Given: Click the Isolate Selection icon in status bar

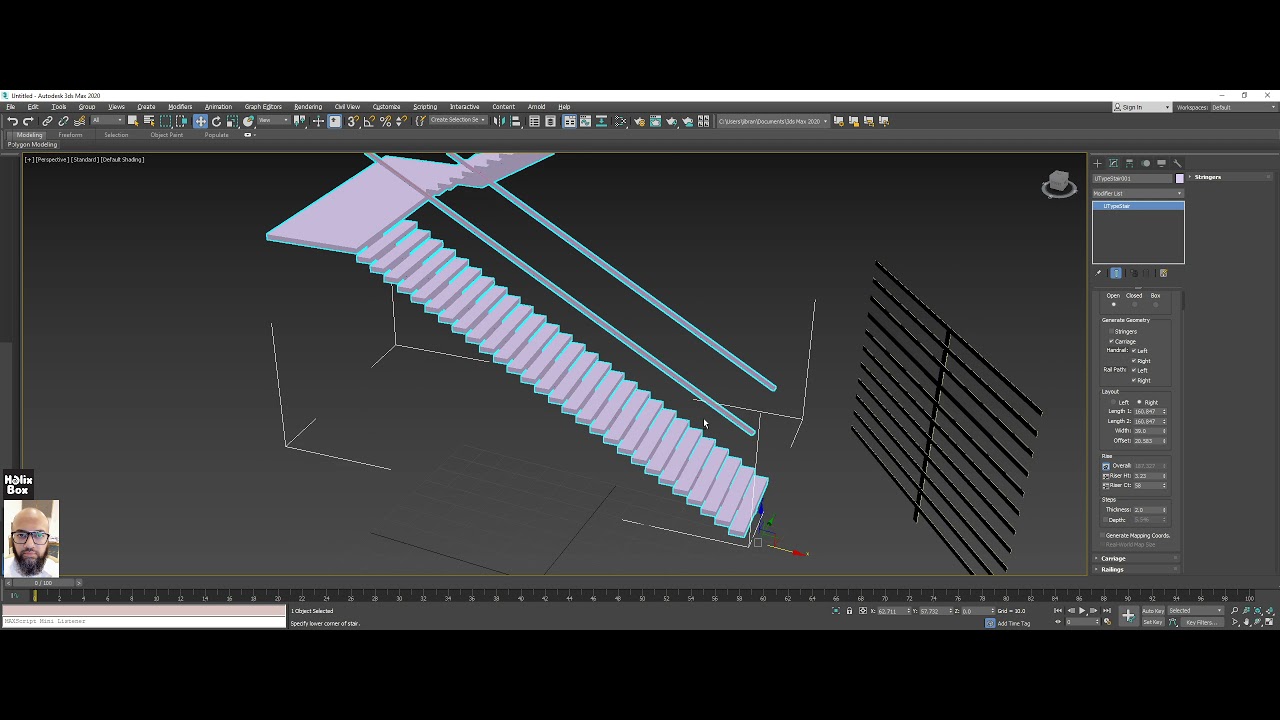Looking at the screenshot, I should coord(836,611).
